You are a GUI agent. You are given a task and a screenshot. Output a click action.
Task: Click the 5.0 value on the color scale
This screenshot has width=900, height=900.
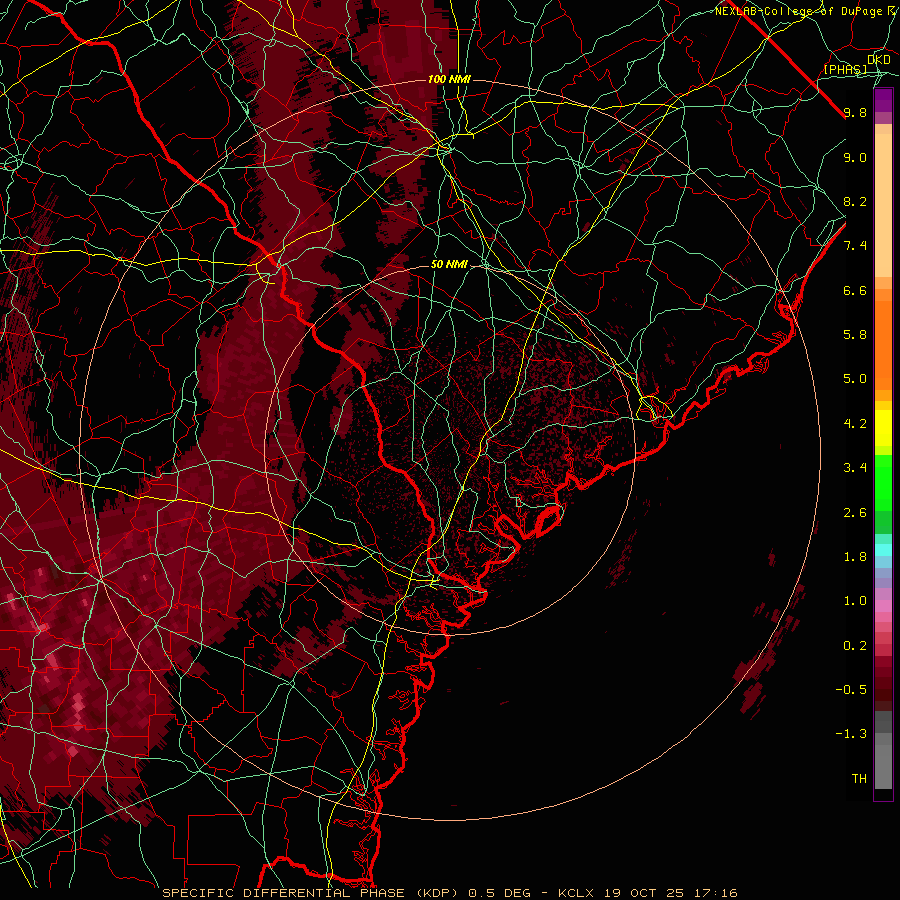855,379
